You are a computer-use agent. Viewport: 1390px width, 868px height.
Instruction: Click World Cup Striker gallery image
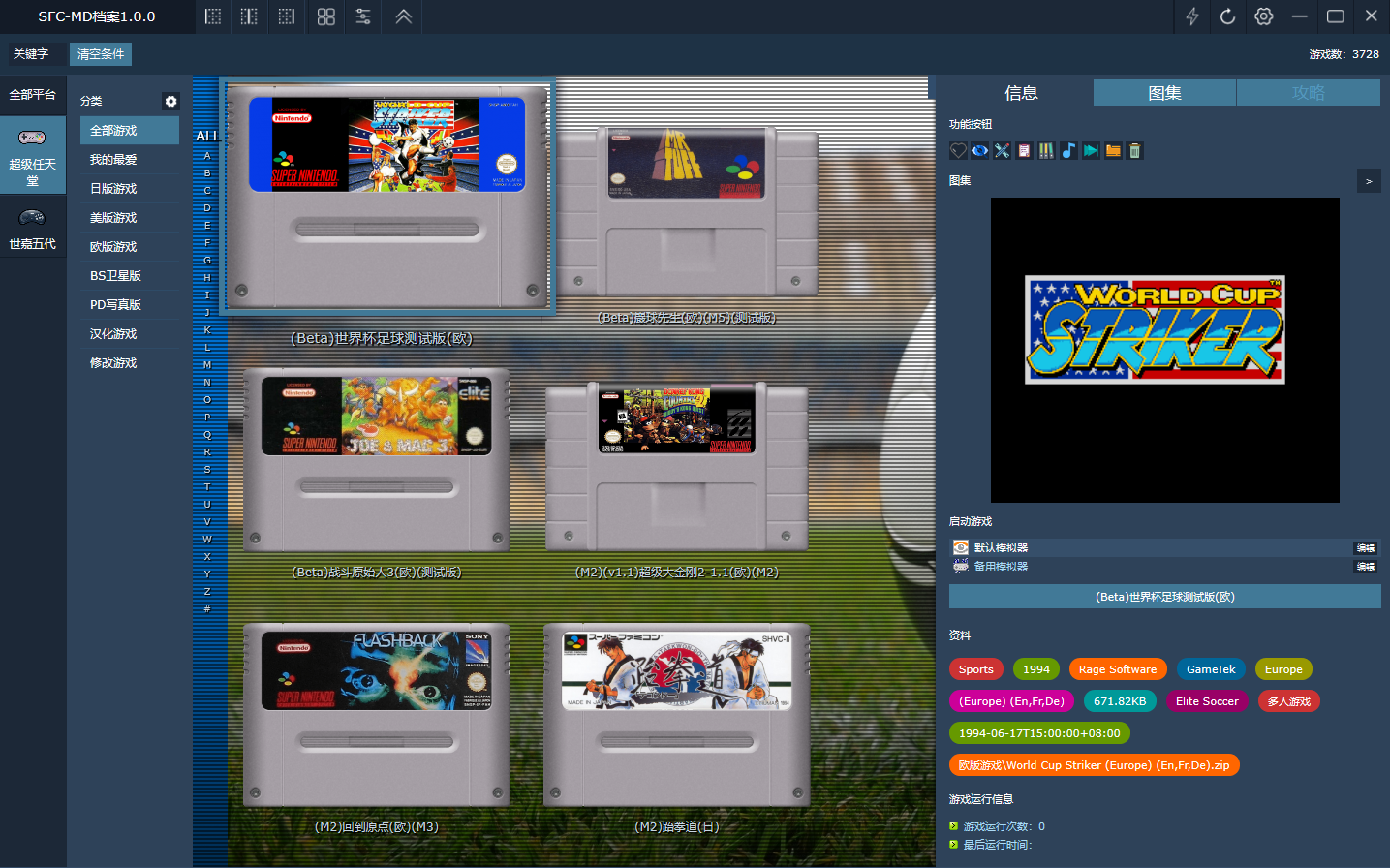coord(1165,350)
